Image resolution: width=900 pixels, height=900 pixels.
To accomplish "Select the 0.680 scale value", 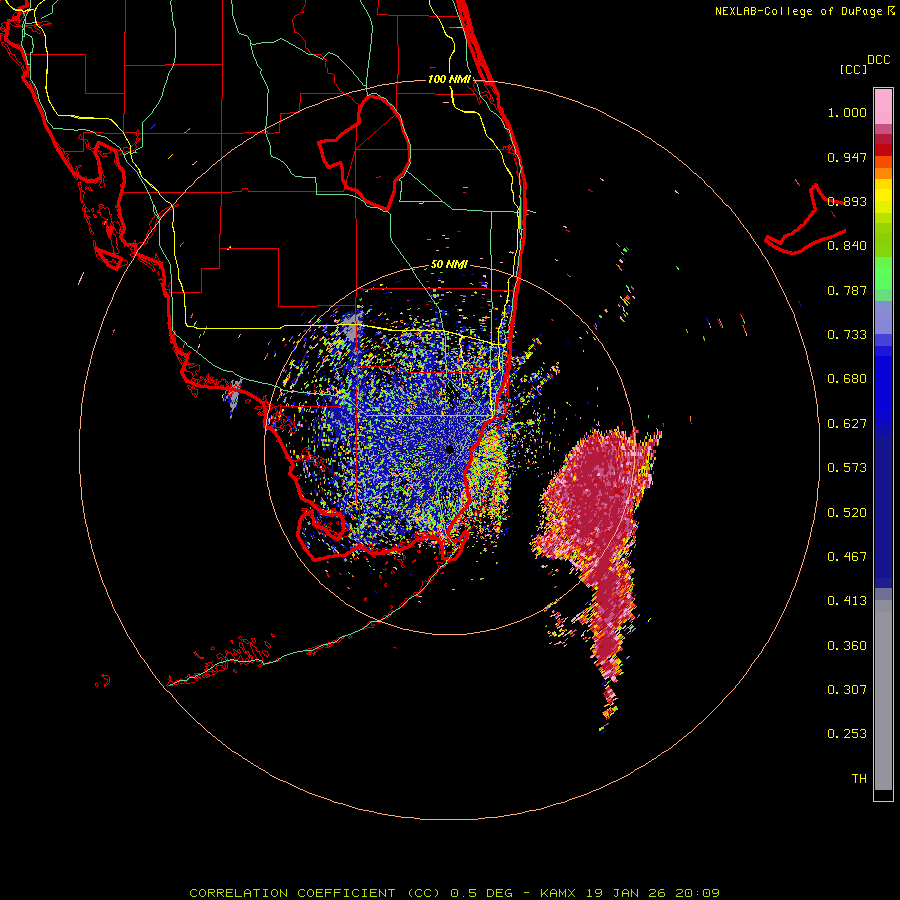I will coord(847,379).
